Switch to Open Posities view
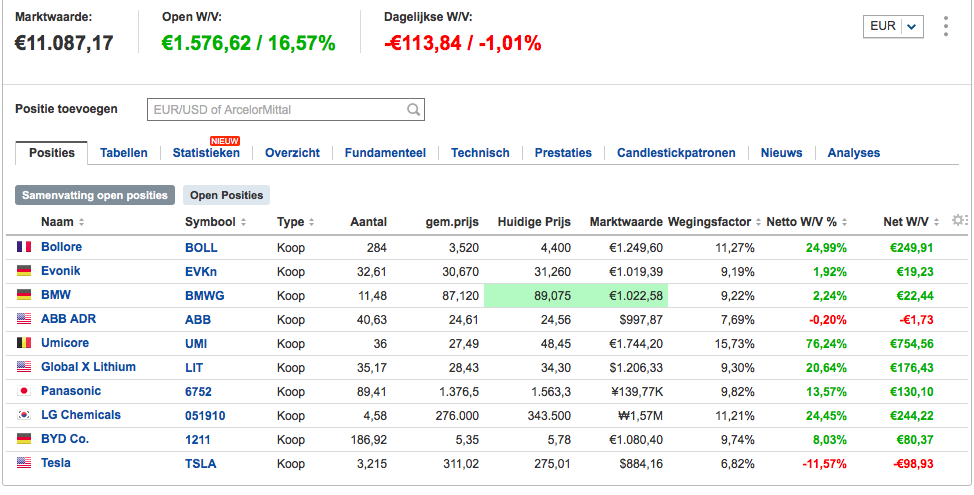The image size is (974, 495). coord(227,195)
